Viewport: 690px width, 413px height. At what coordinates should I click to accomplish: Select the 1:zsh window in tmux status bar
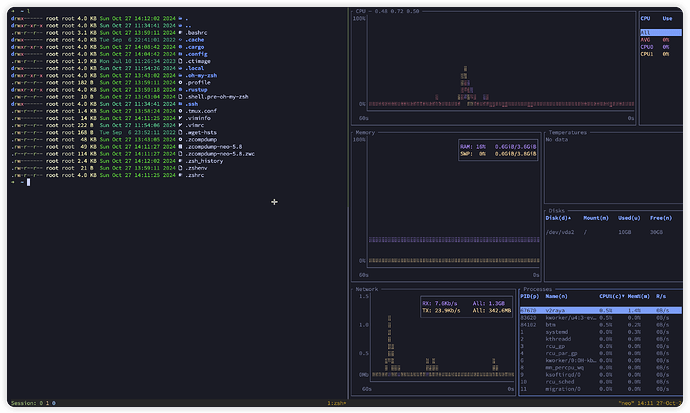click(x=337, y=403)
